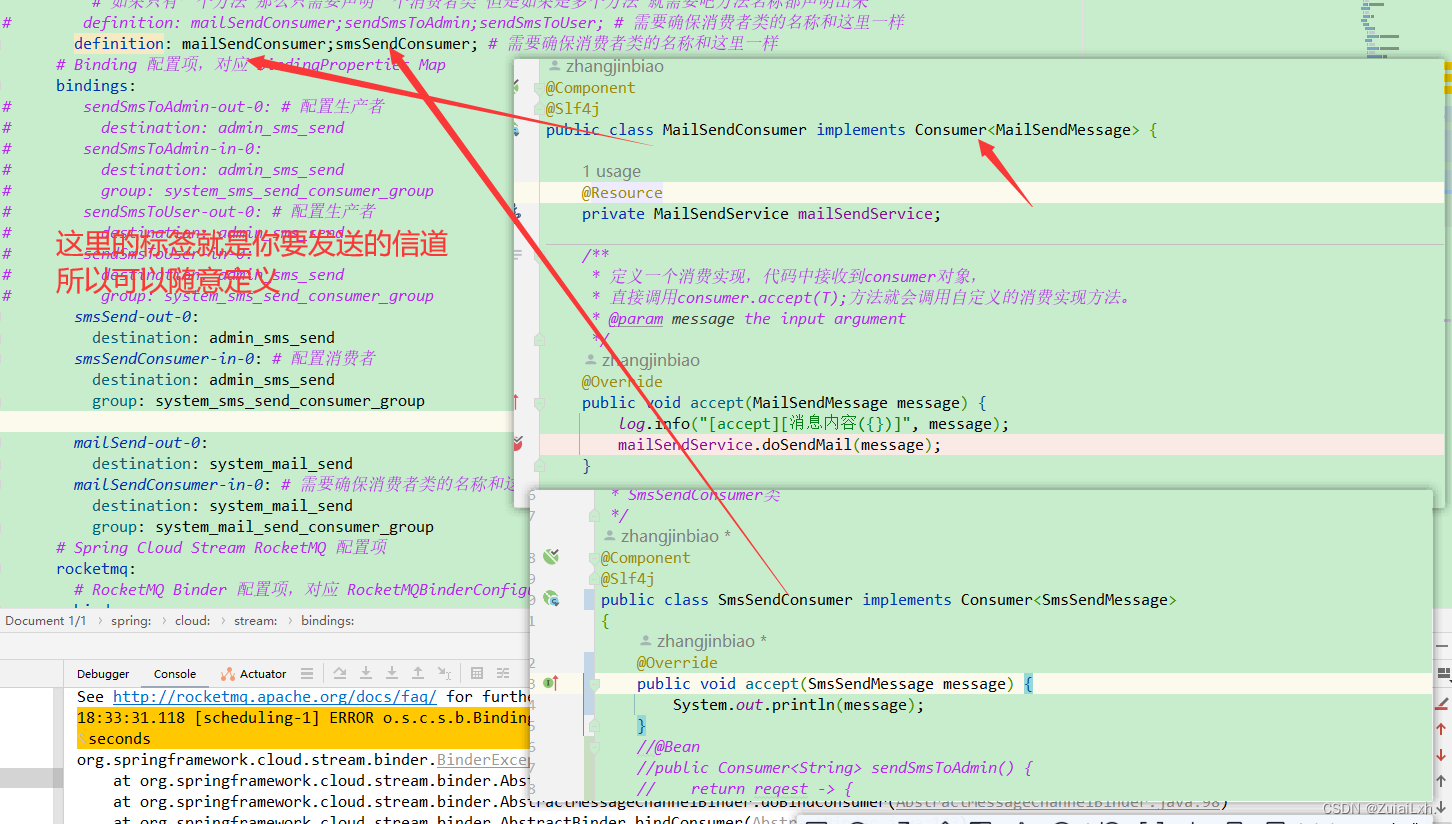The image size is (1452, 824).
Task: Switch to the Console tab
Action: (x=174, y=673)
